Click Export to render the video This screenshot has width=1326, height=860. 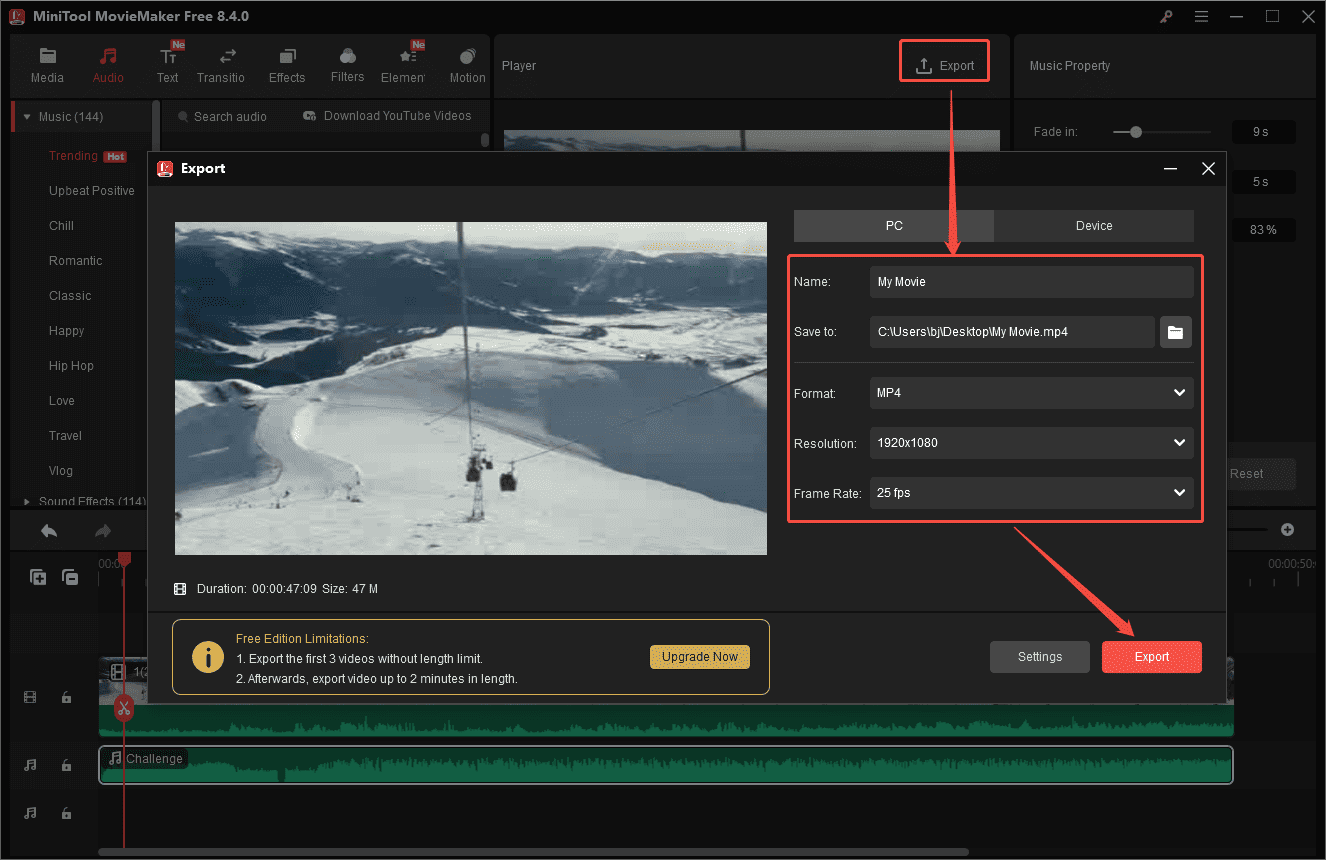(1151, 657)
